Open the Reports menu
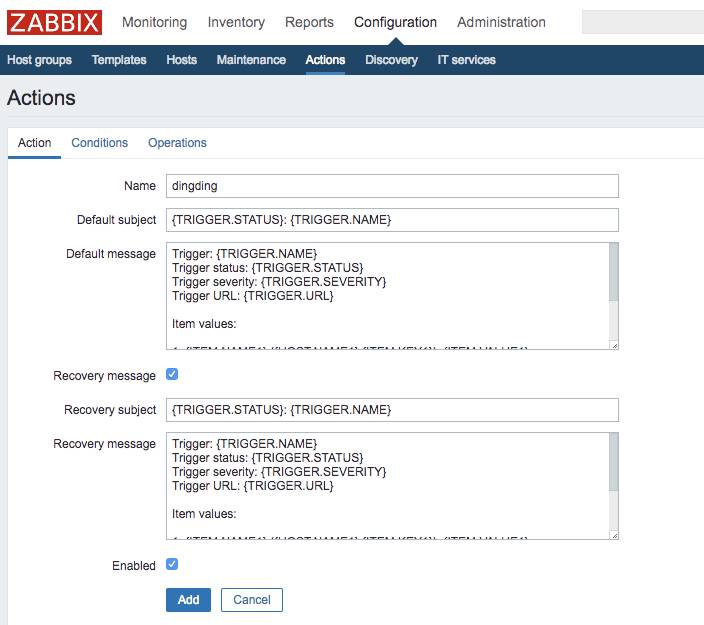The width and height of the screenshot is (704, 625). 309,22
